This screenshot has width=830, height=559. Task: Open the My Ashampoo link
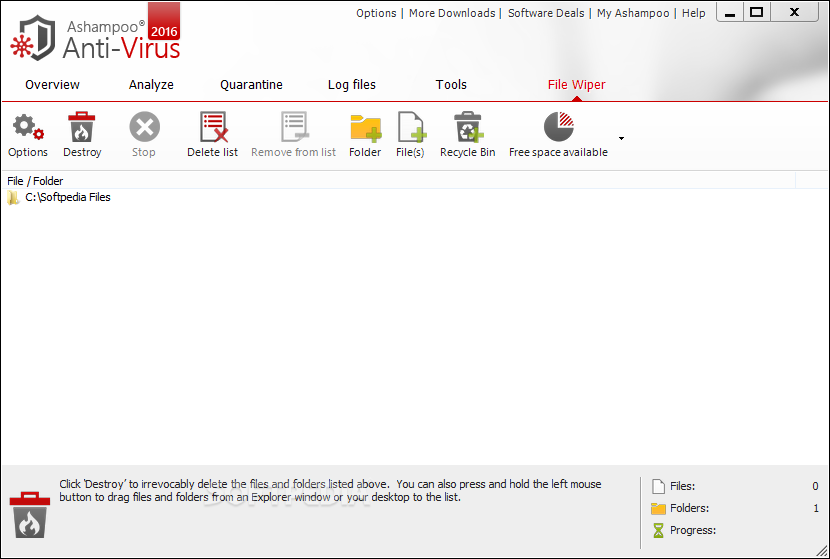click(x=633, y=13)
